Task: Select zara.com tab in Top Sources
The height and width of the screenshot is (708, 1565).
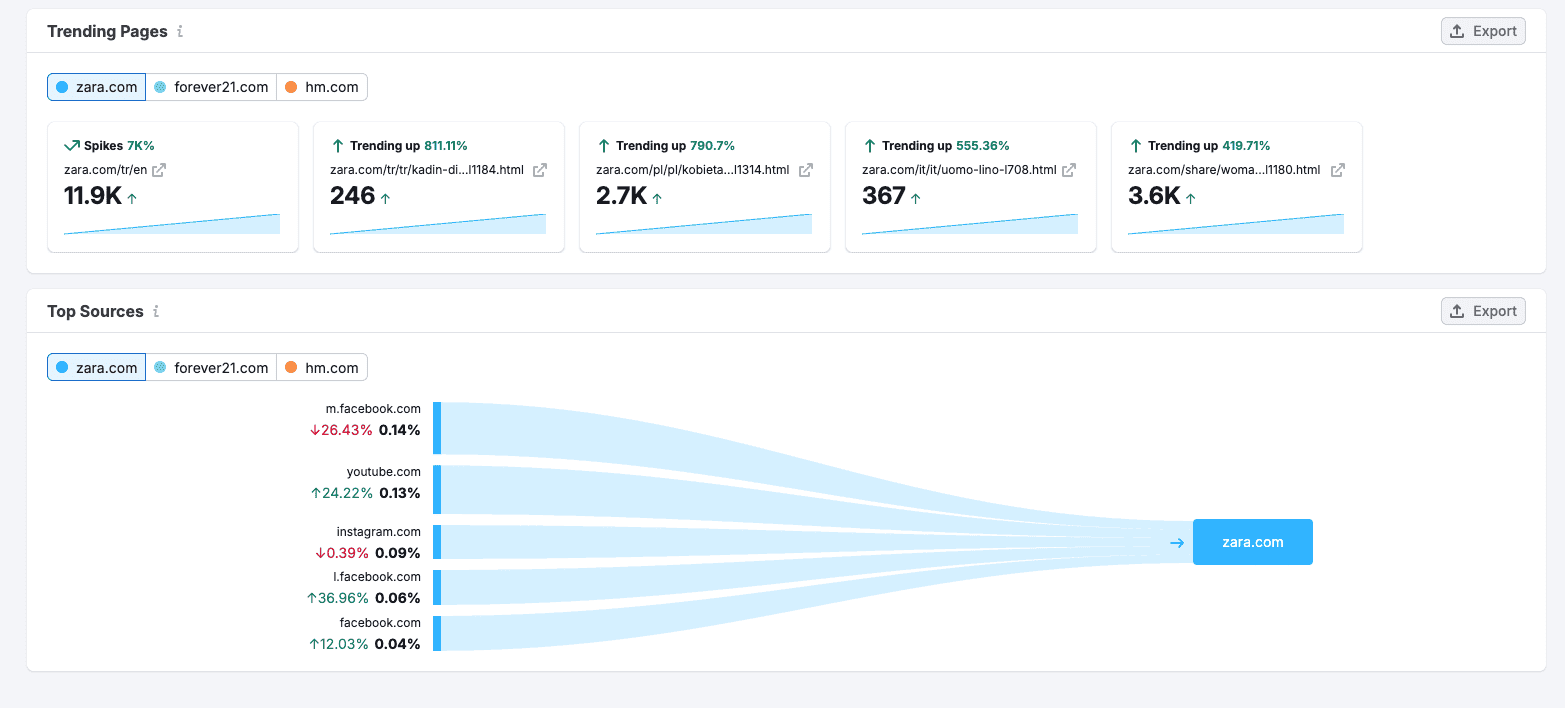Action: coord(96,367)
